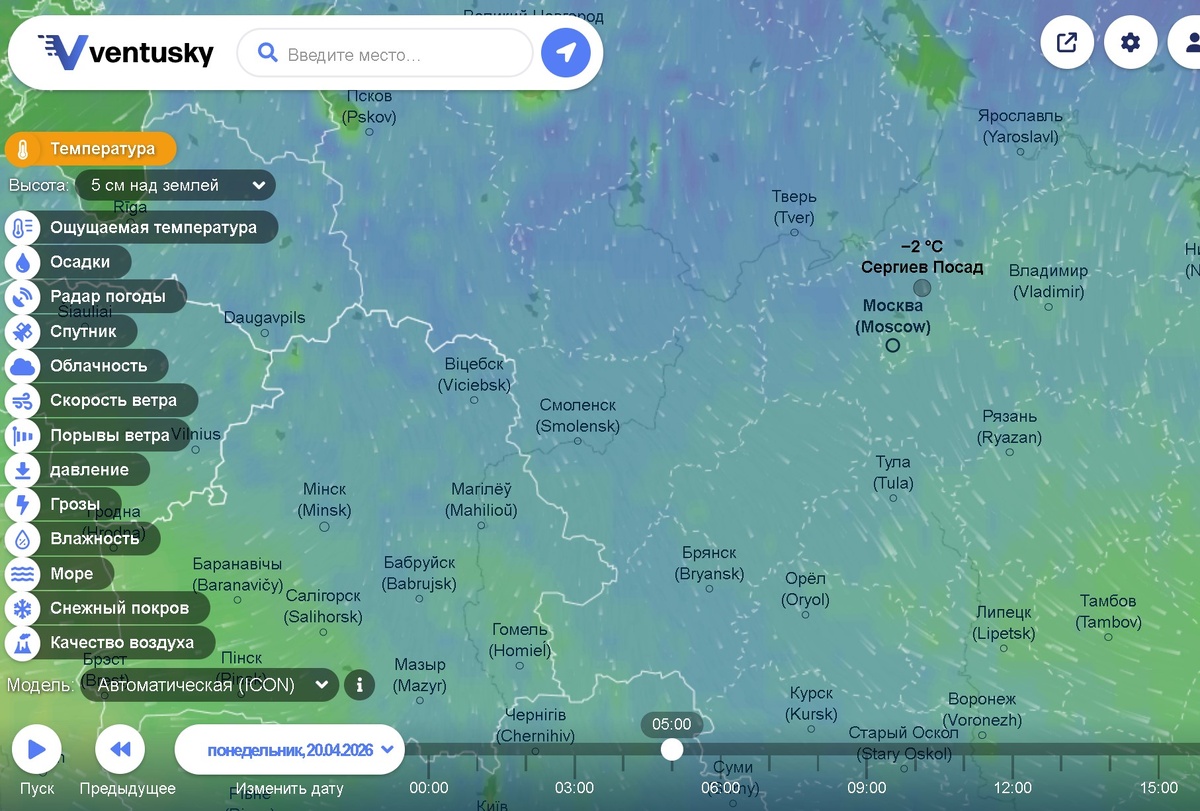Click the Ярославль (Yaroslavl) city label
Screen dimensions: 1200x811
click(1020, 126)
